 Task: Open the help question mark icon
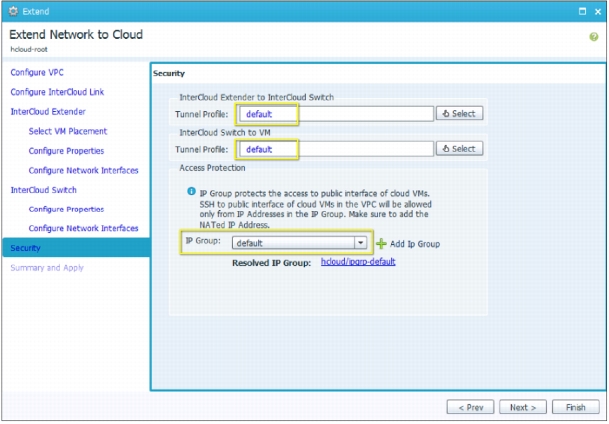(593, 37)
